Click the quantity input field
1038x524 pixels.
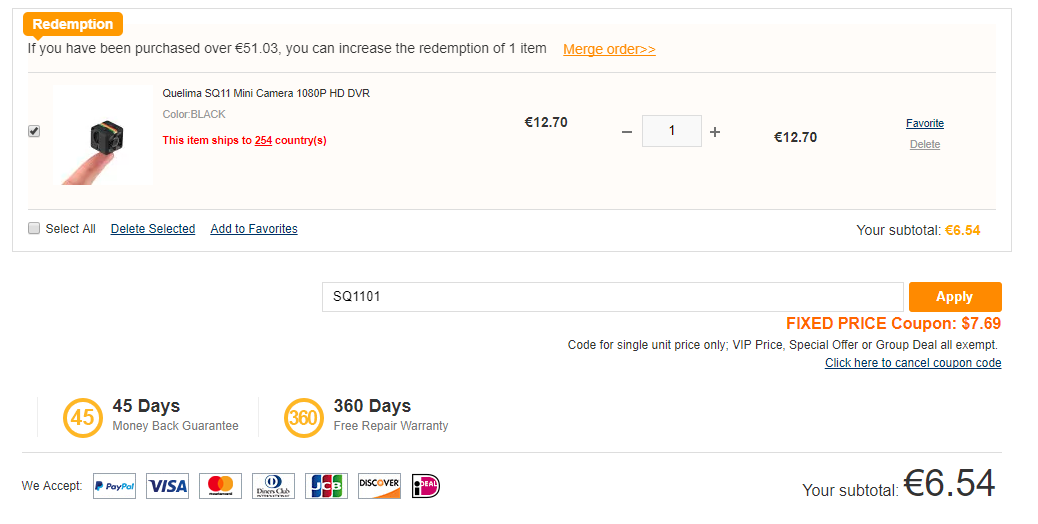pos(671,131)
